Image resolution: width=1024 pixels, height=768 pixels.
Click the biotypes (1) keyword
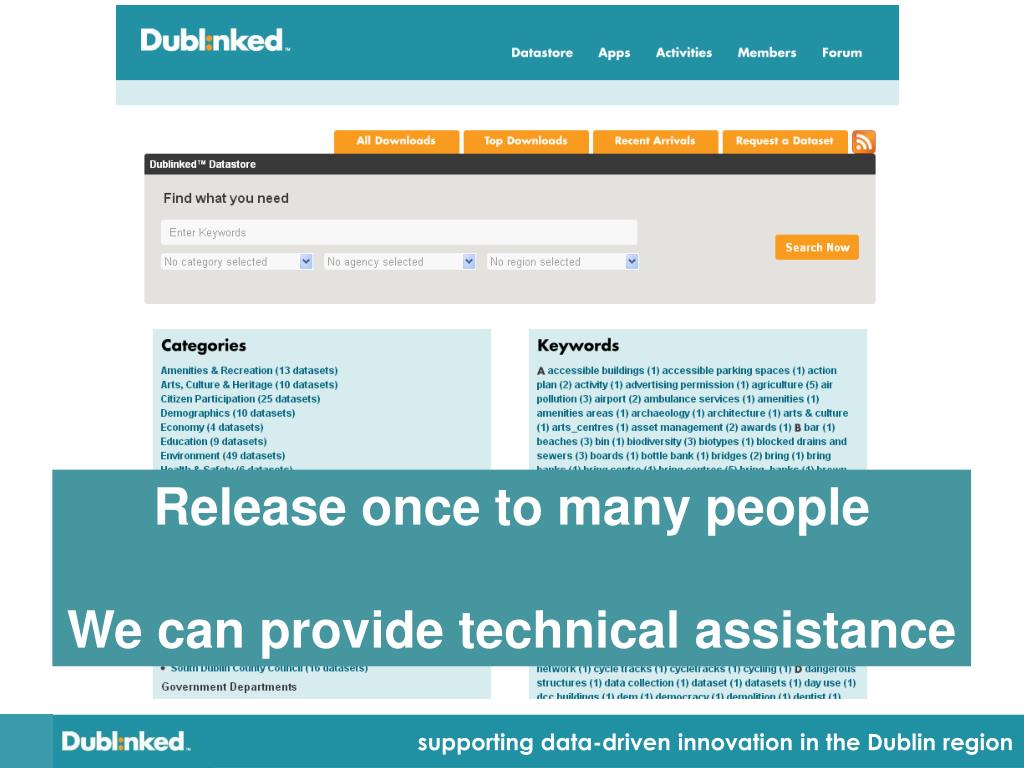click(726, 442)
